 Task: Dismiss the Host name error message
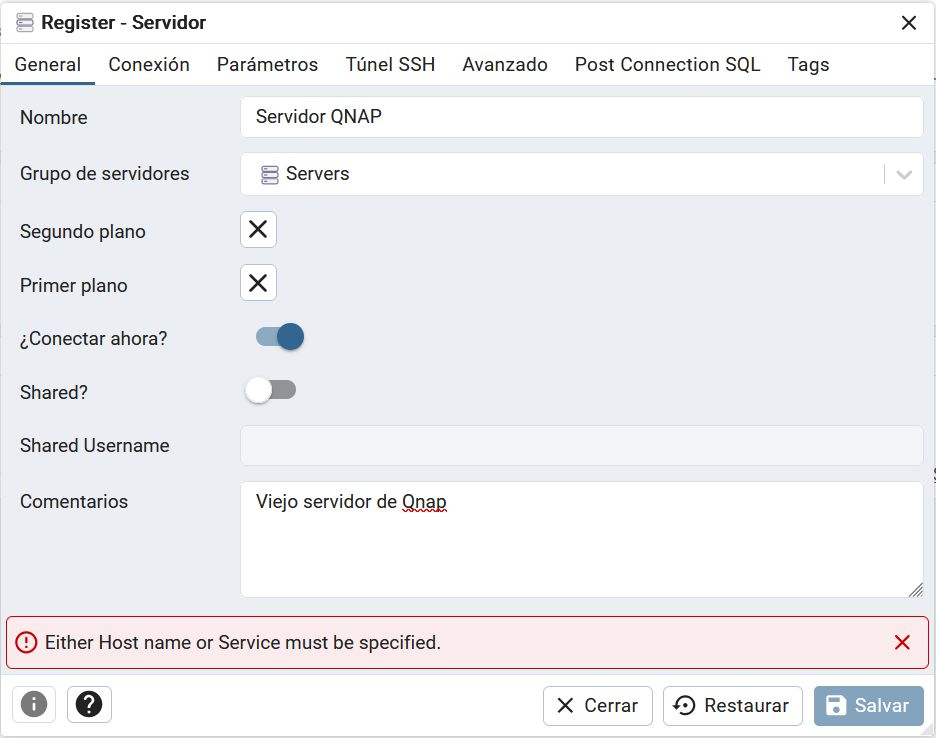(902, 643)
